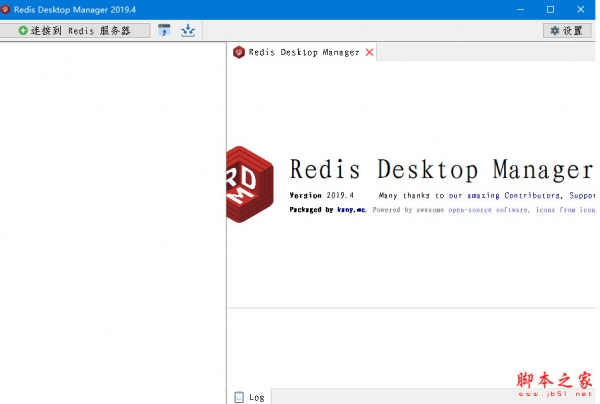600x404 pixels.
Task: Click the export connections icon
Action: click(188, 31)
